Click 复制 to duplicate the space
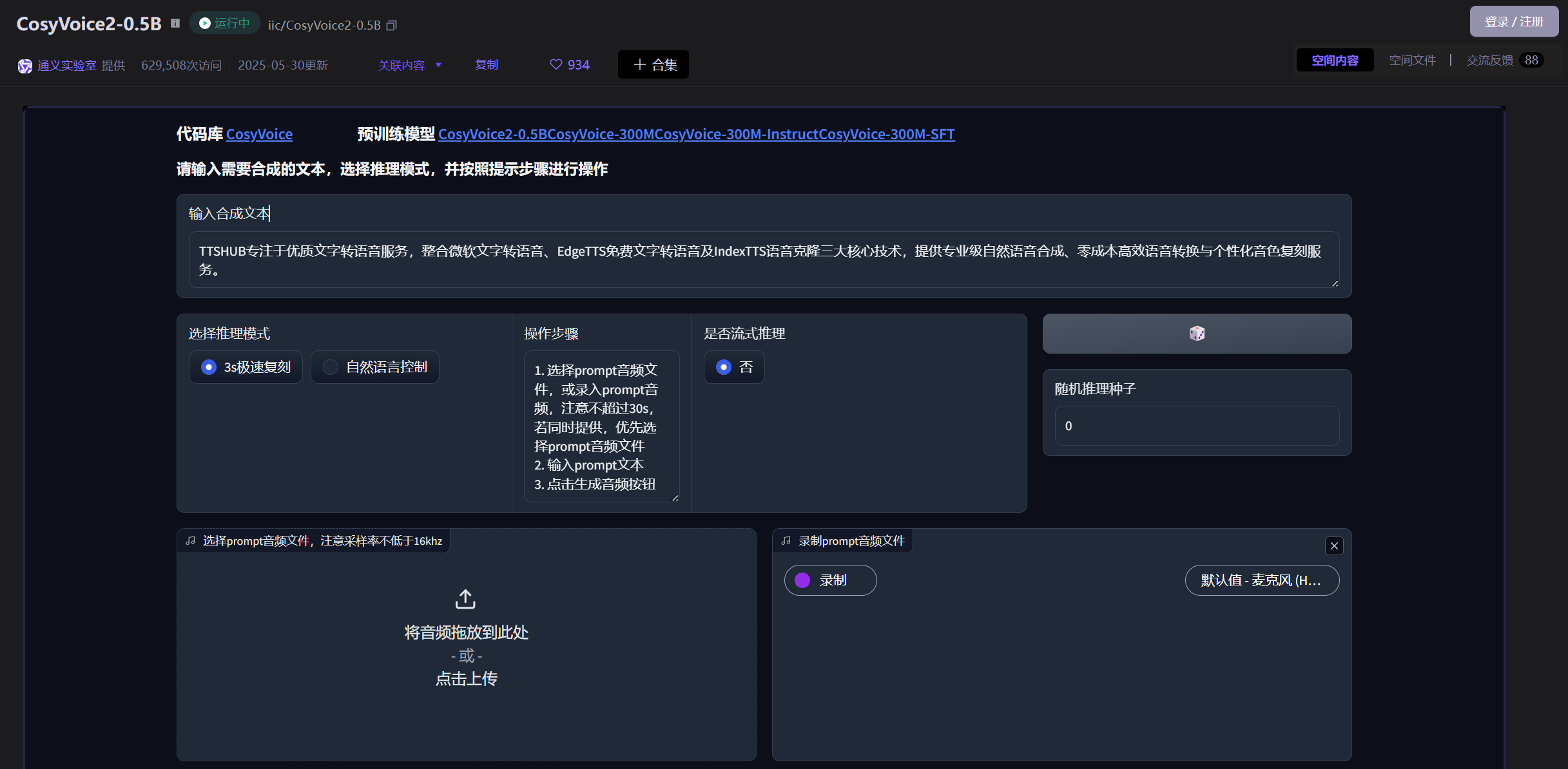The image size is (1568, 769). tap(486, 65)
